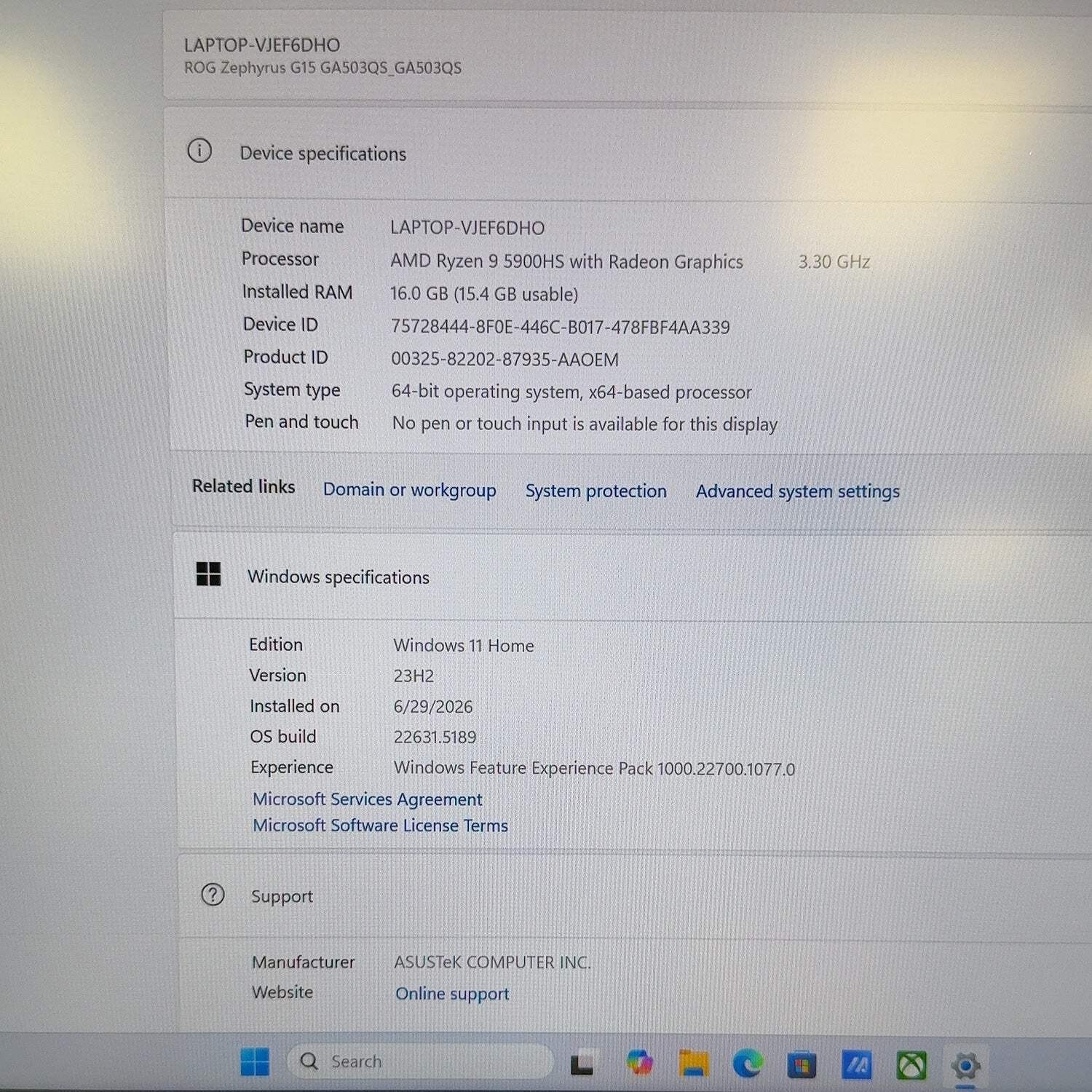Viewport: 1092px width, 1092px height.
Task: Select the Version value 23H2
Action: pyautogui.click(x=414, y=676)
